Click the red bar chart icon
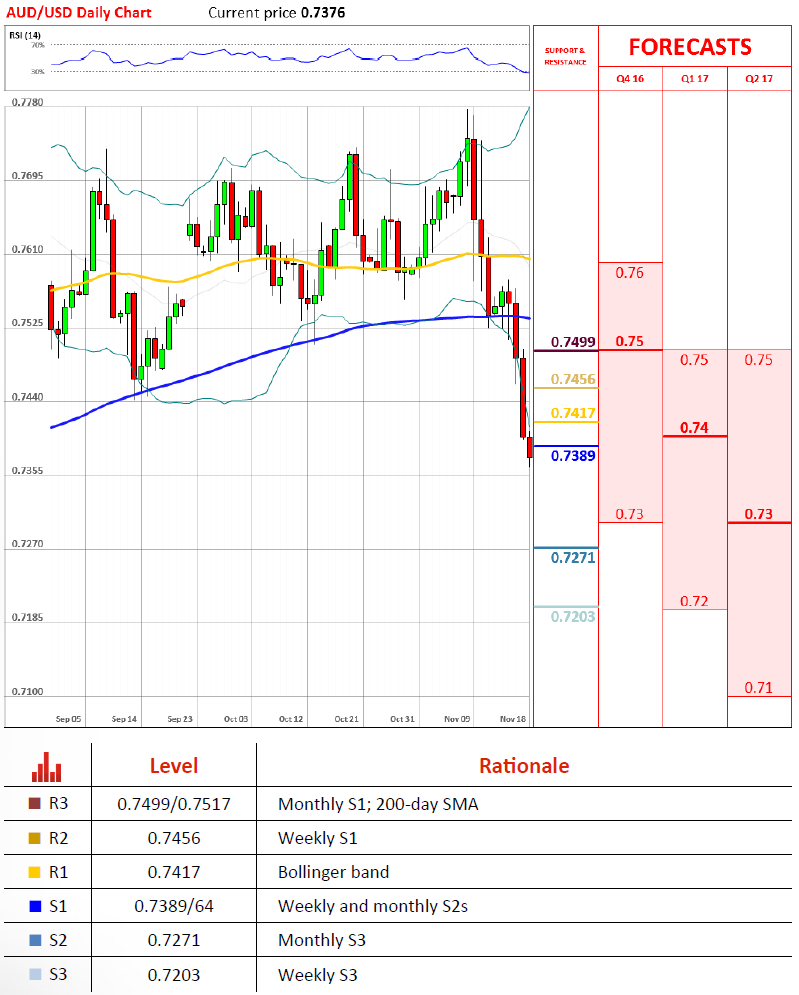Screen dimensions: 799x995 click(x=46, y=767)
